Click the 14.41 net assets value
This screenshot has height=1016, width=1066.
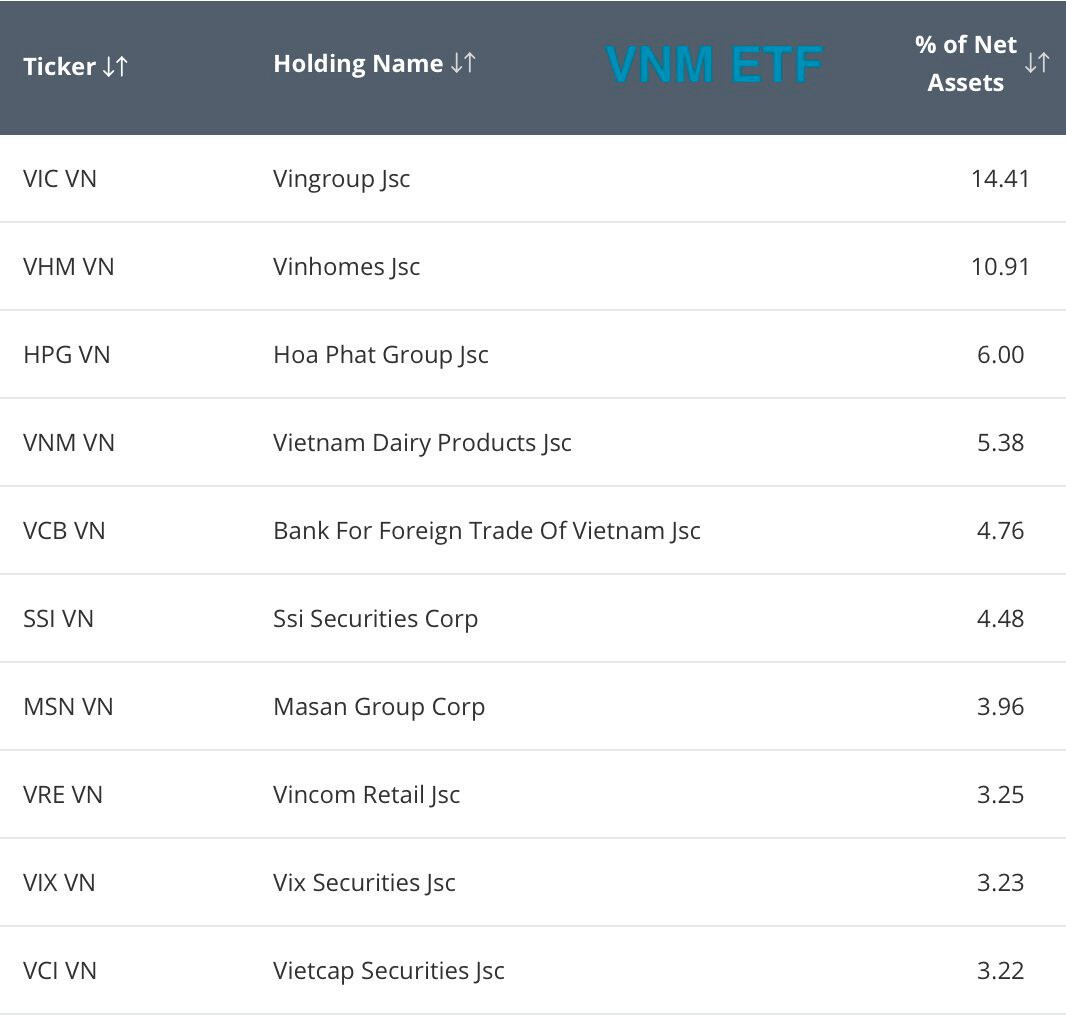coord(999,179)
